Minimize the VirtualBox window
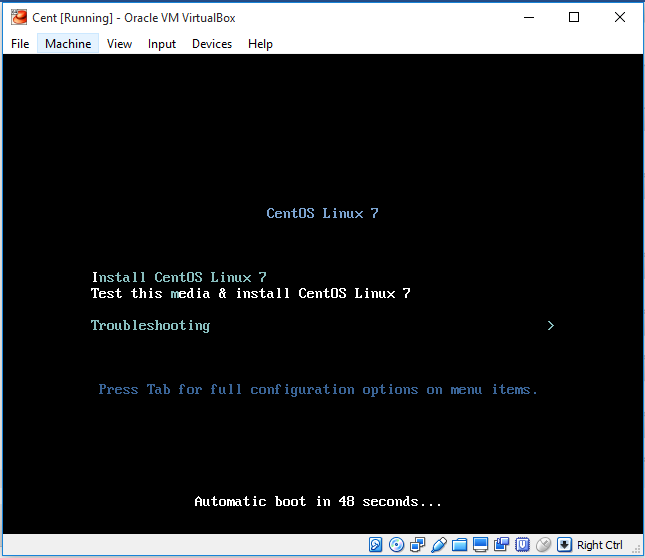The width and height of the screenshot is (645, 558). 529,17
